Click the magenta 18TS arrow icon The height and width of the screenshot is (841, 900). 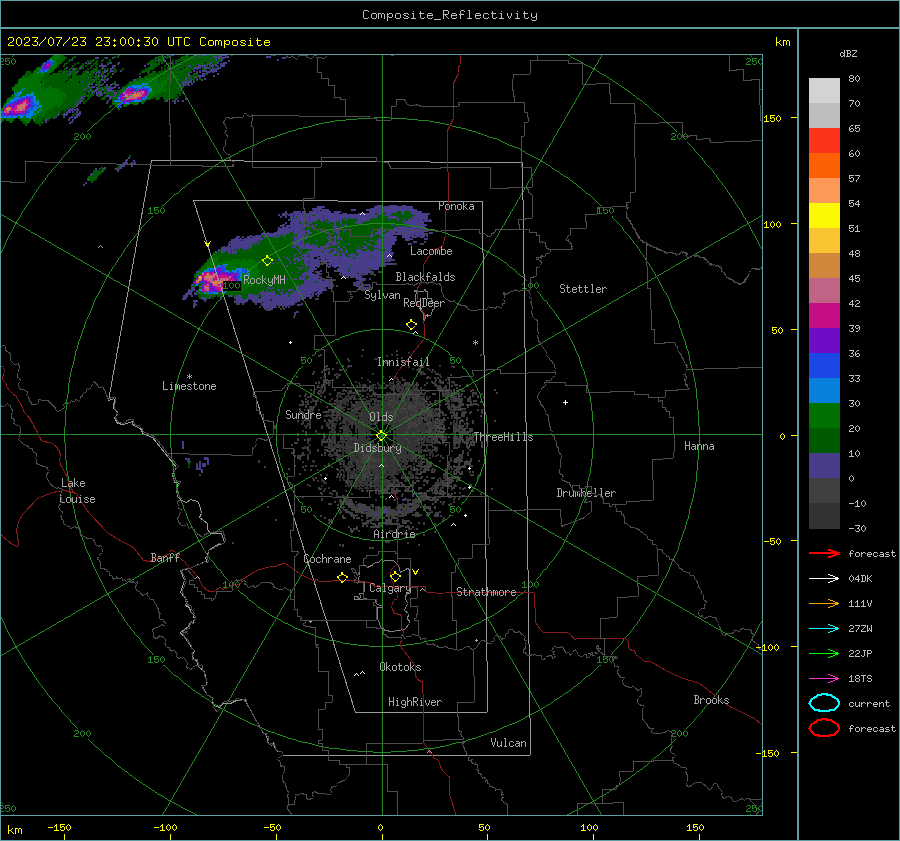[824, 679]
